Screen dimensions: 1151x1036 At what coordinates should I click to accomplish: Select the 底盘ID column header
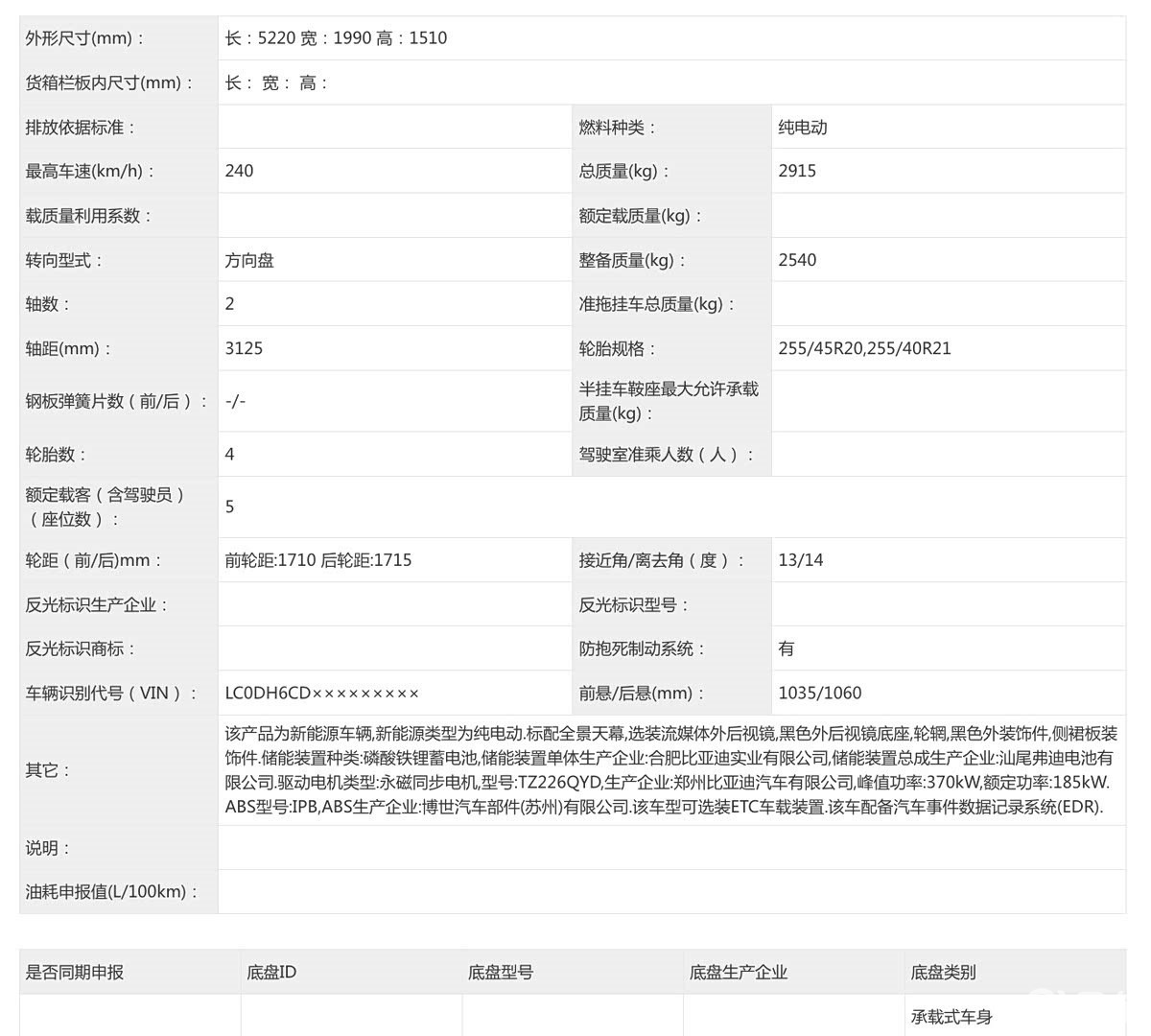click(271, 972)
